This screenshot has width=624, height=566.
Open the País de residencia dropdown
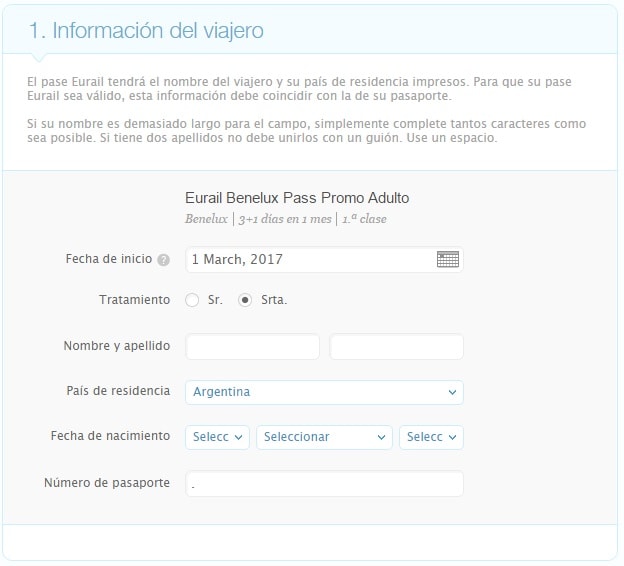coord(324,392)
